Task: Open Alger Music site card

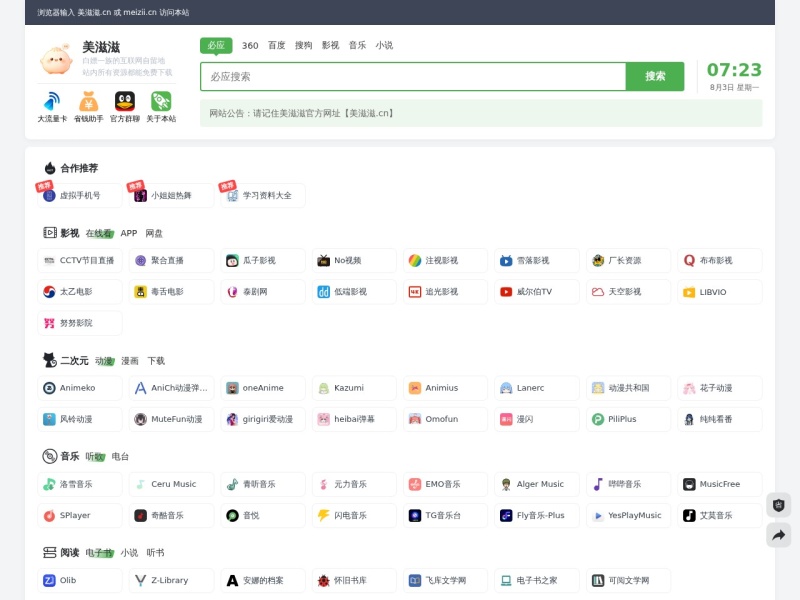Action: pos(537,484)
